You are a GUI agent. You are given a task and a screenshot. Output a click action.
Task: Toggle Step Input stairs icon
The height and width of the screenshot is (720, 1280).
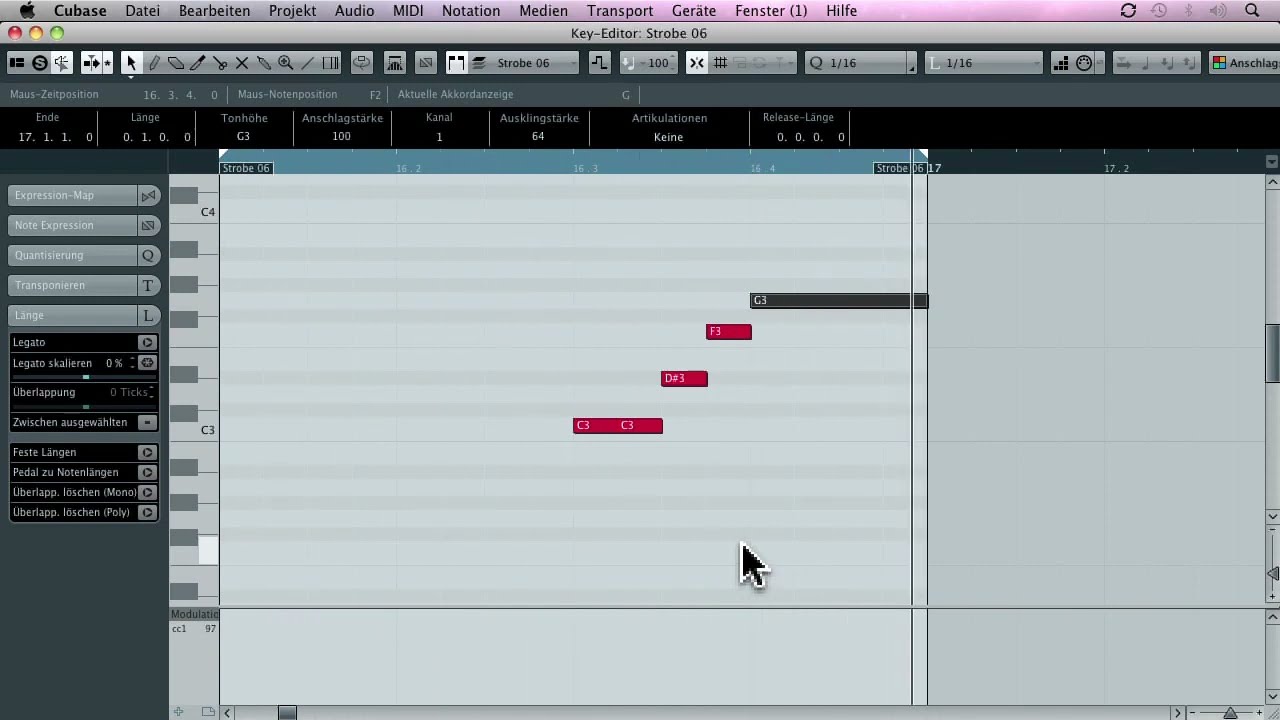tap(1062, 63)
